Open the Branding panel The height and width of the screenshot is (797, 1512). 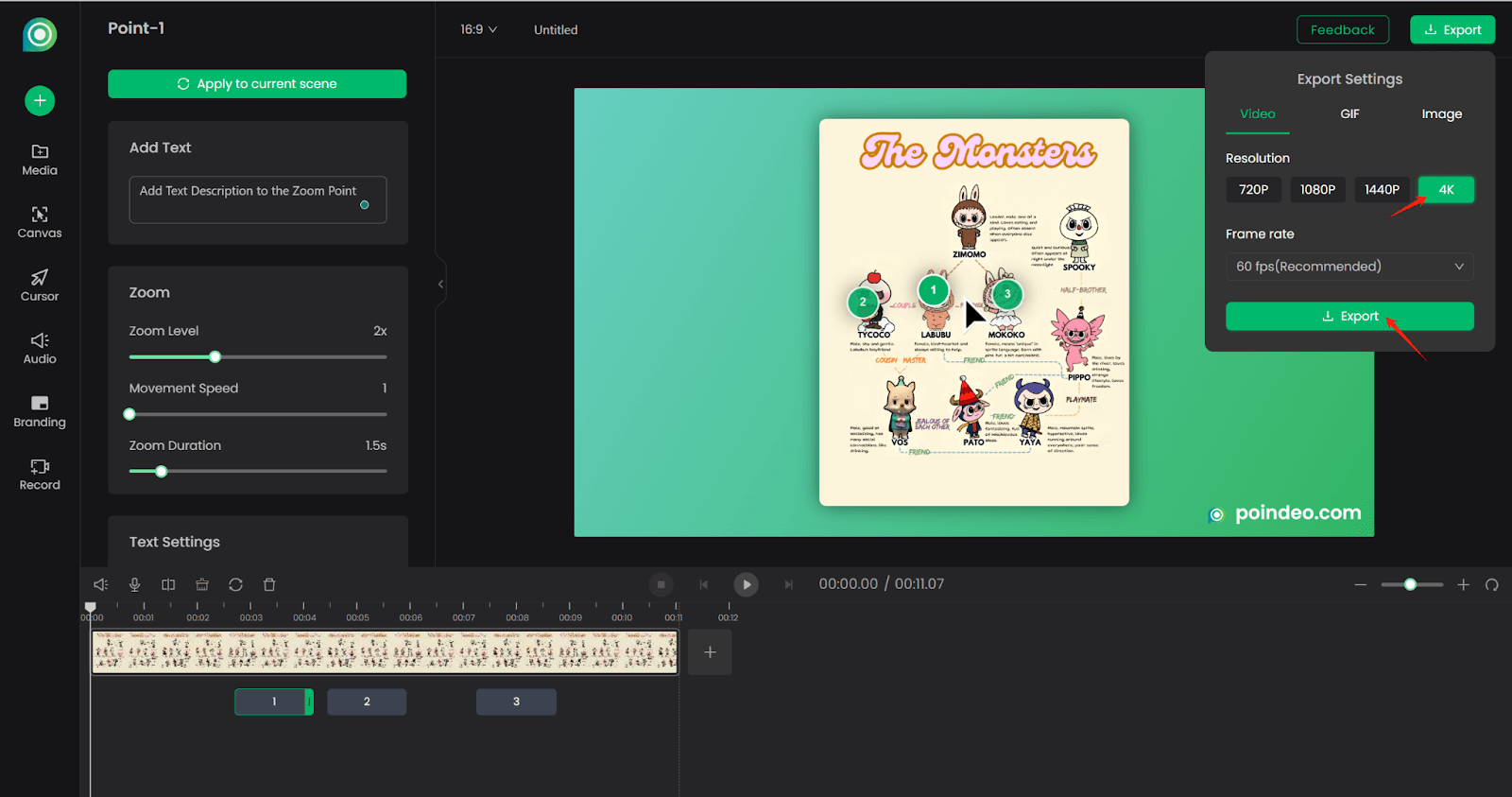(x=40, y=412)
